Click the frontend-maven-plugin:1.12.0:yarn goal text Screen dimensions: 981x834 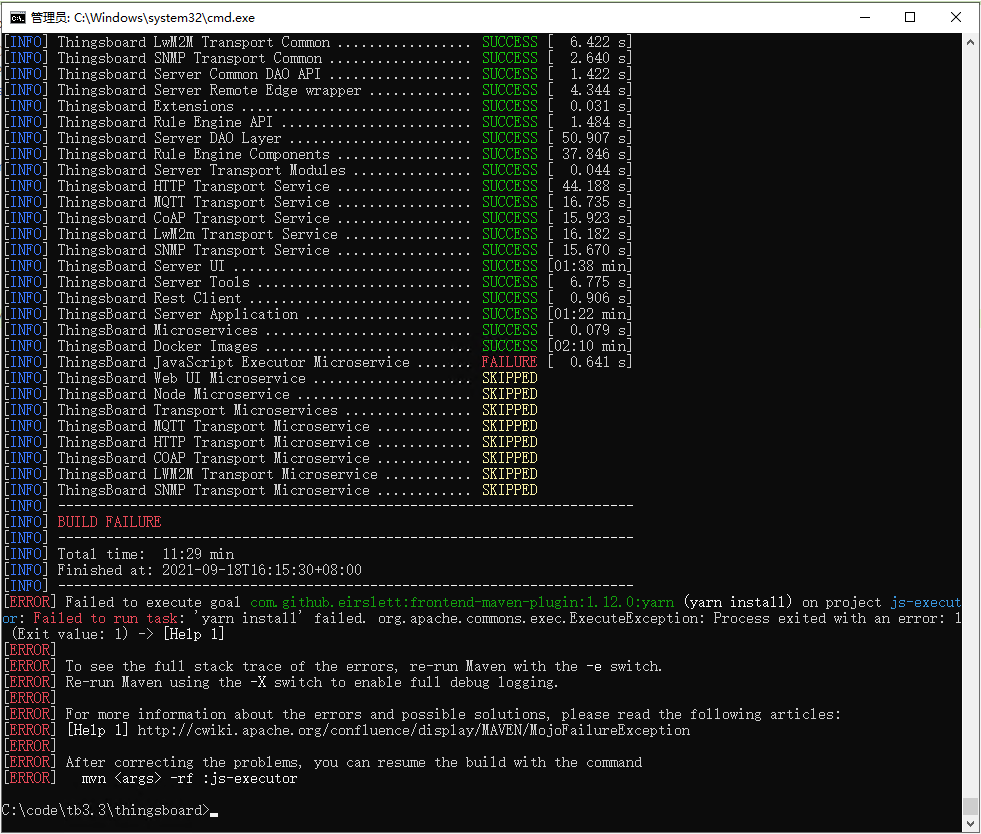point(462,603)
